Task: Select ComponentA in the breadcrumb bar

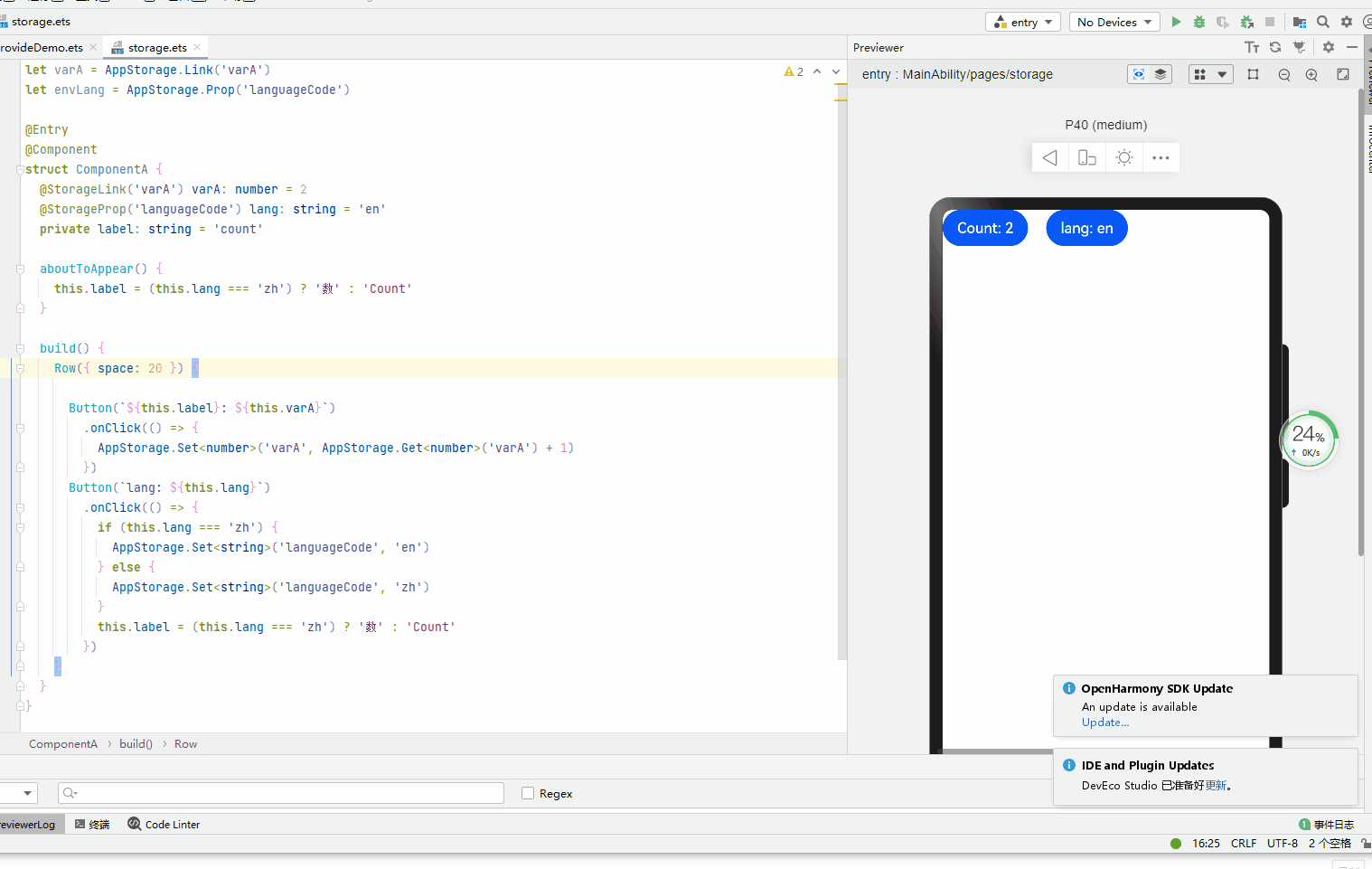Action: (x=63, y=743)
